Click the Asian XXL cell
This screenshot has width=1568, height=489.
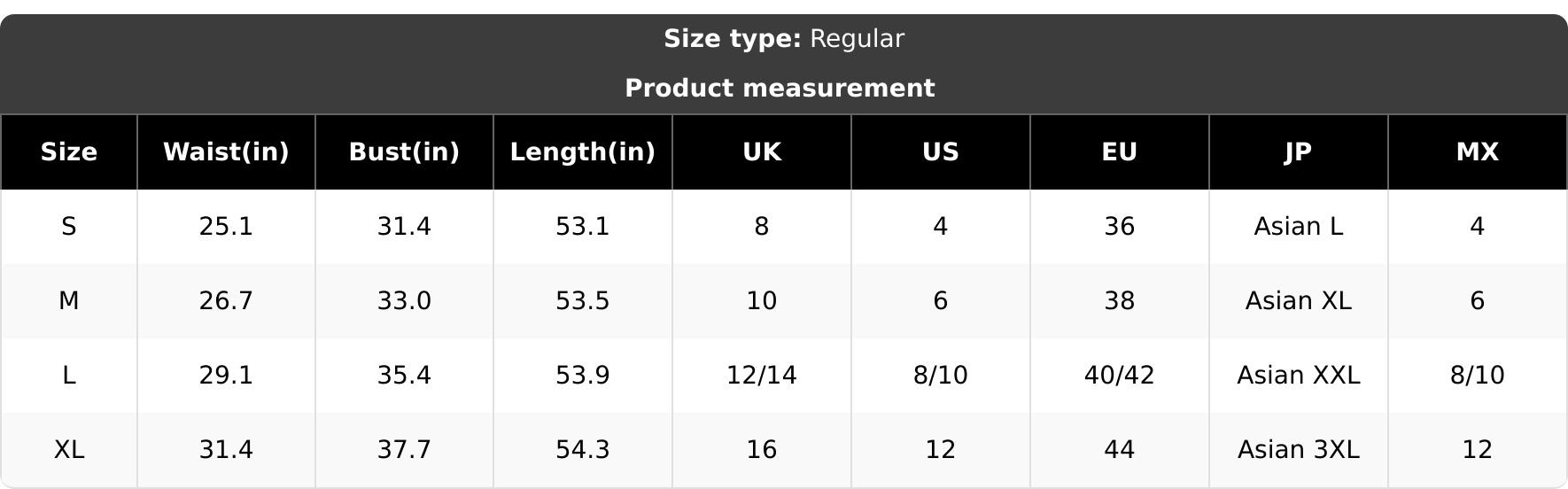[x=1299, y=376]
